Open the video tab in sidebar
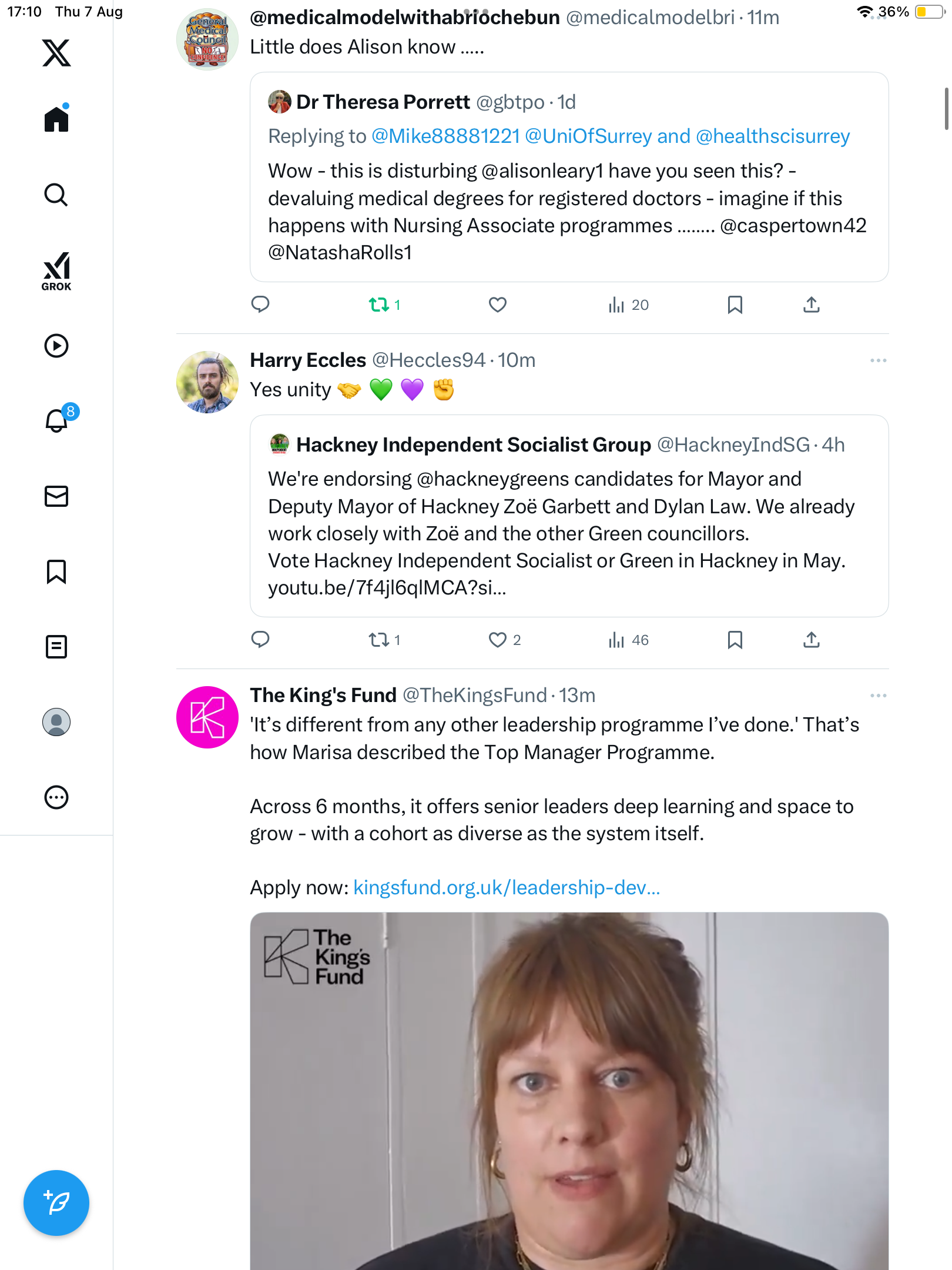Screen dimensions: 952x1270 [x=56, y=346]
